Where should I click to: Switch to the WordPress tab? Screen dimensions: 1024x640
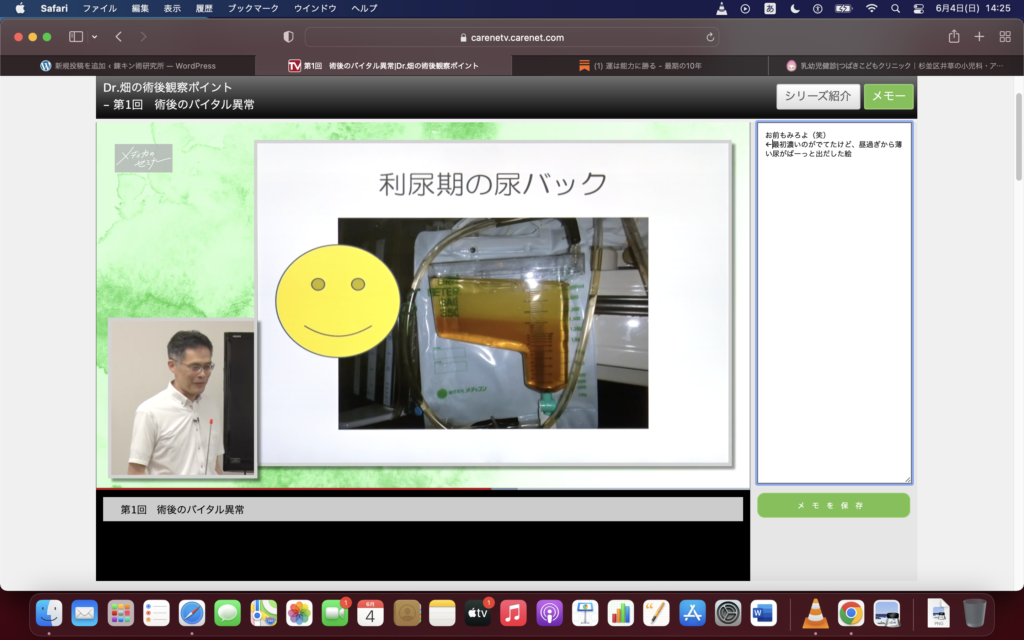point(128,66)
